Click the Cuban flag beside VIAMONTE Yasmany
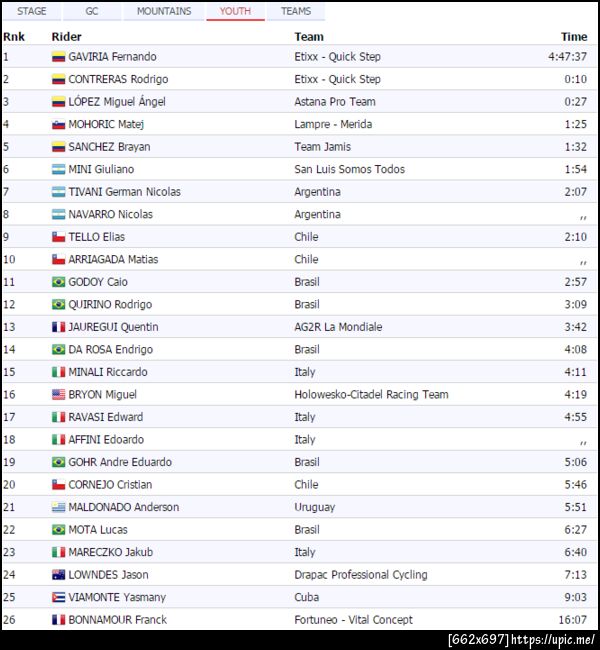The image size is (600, 650). [58, 597]
